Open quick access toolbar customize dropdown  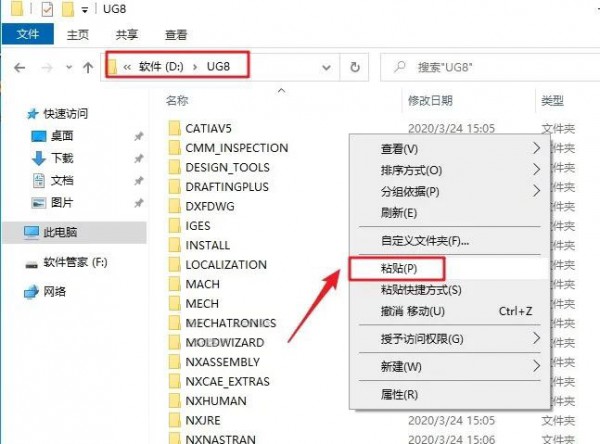(85, 10)
